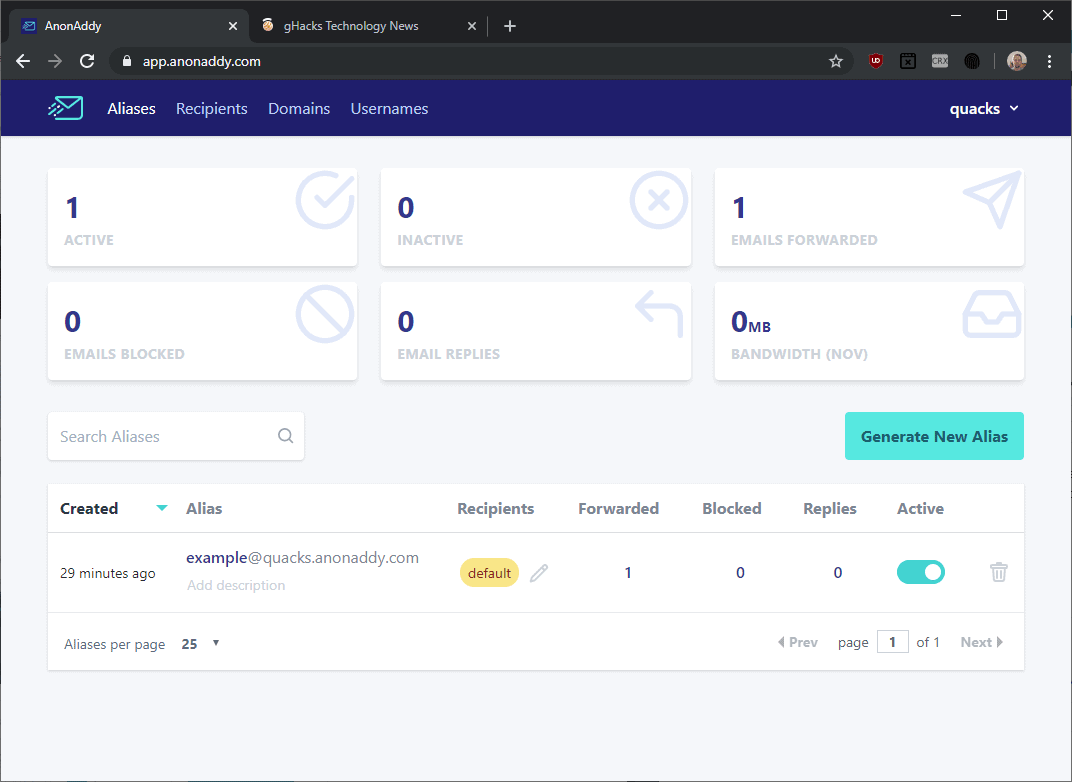Delete the example alias with trash icon
The height and width of the screenshot is (782, 1072).
click(x=998, y=572)
